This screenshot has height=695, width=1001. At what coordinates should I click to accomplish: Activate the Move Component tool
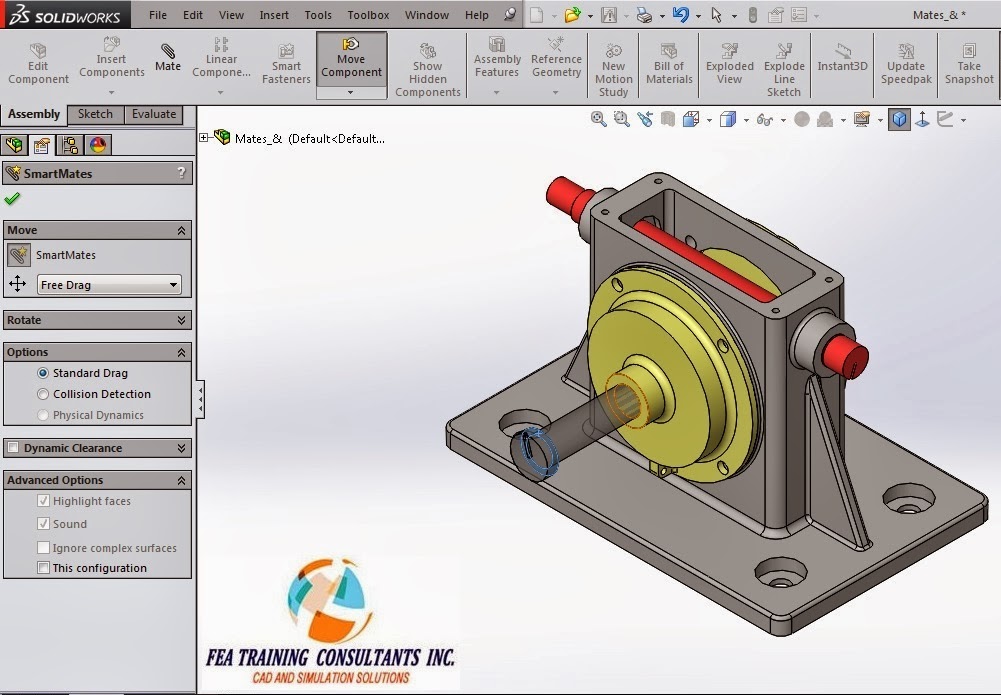point(351,58)
